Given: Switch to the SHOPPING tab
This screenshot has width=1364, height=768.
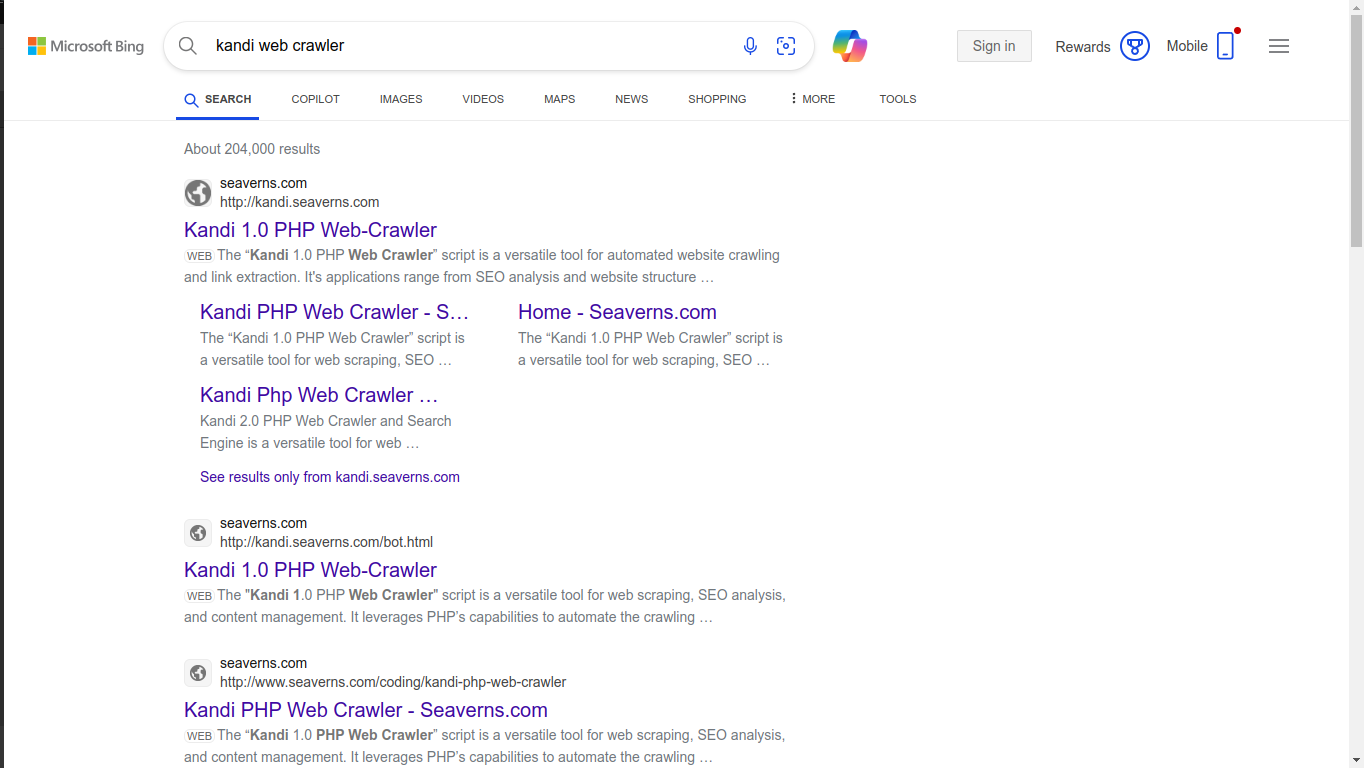Looking at the screenshot, I should pyautogui.click(x=717, y=99).
